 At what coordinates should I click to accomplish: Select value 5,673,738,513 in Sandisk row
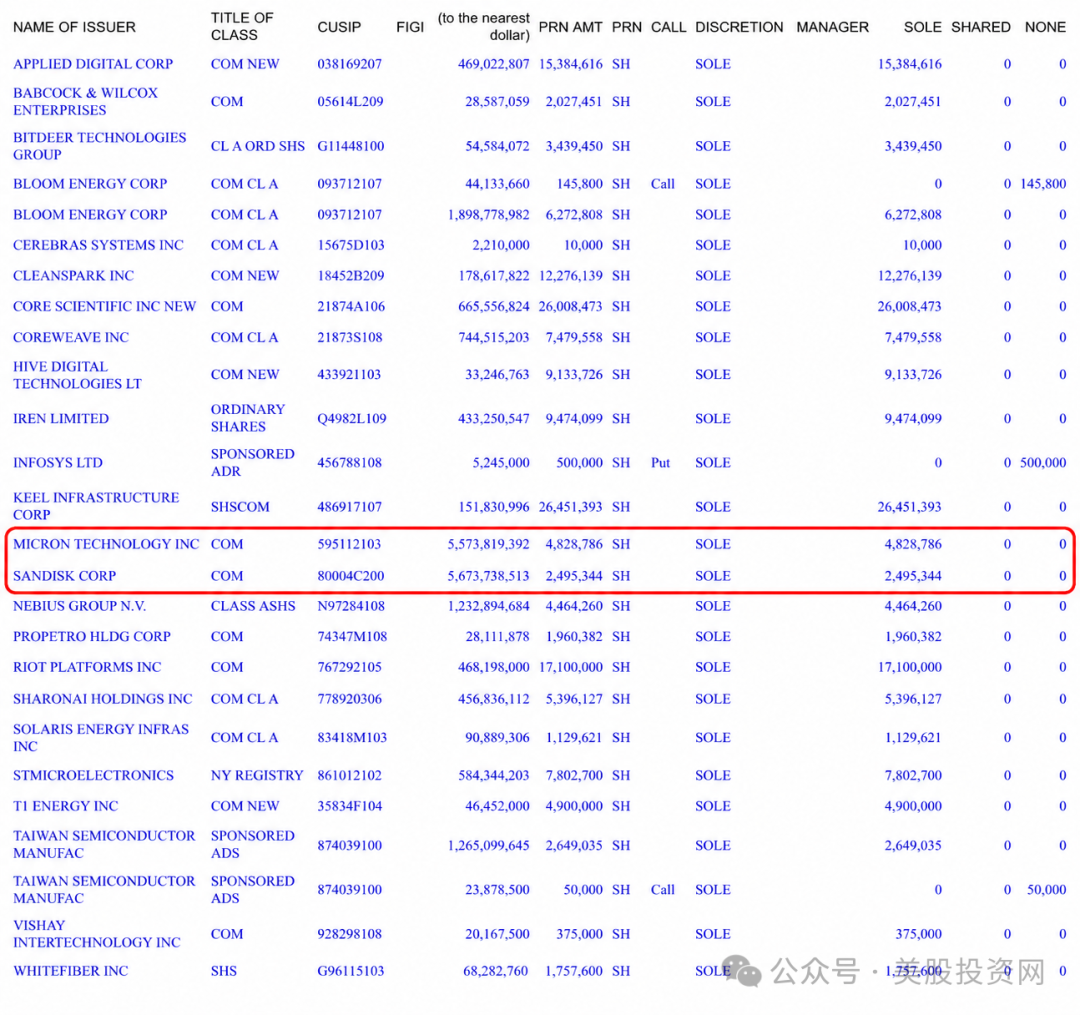[488, 576]
